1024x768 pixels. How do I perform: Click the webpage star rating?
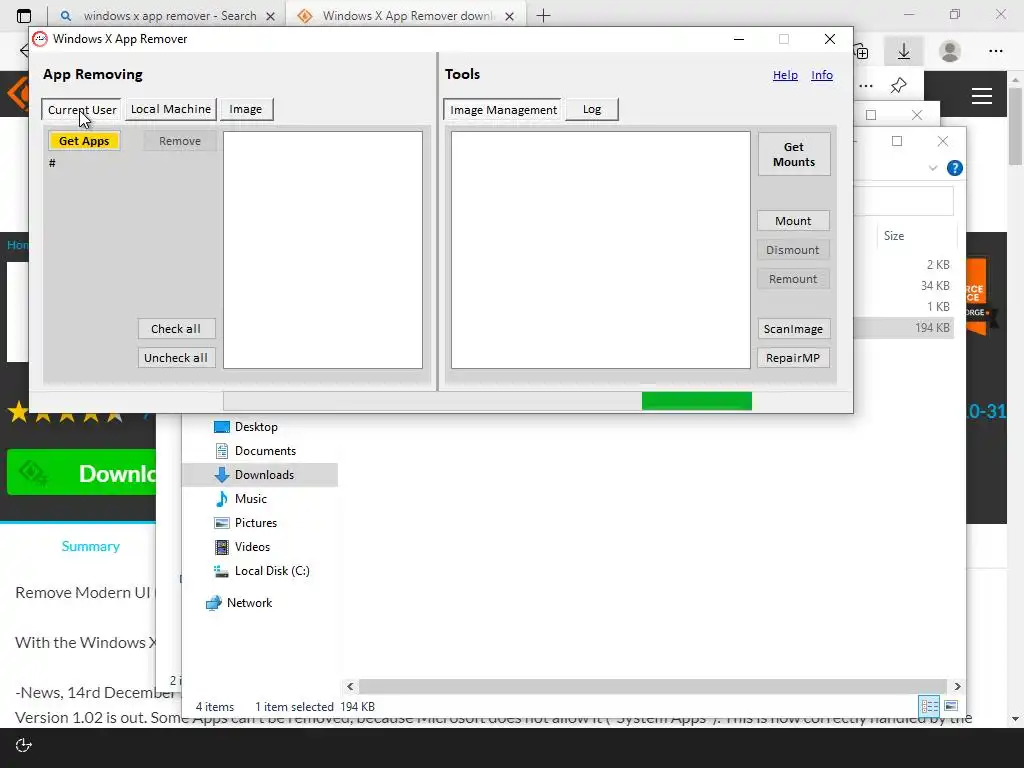65,413
